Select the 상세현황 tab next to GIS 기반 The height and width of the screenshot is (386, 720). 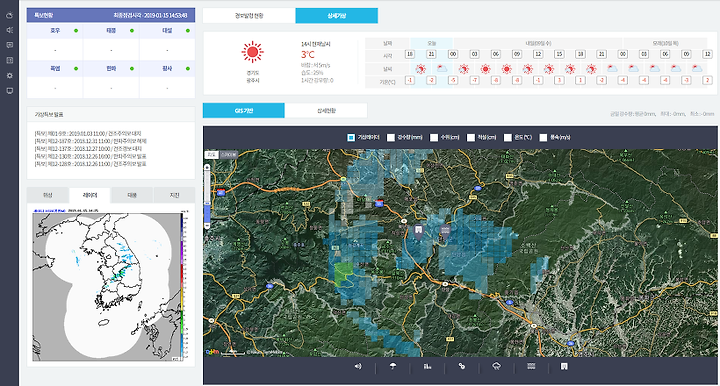326,111
